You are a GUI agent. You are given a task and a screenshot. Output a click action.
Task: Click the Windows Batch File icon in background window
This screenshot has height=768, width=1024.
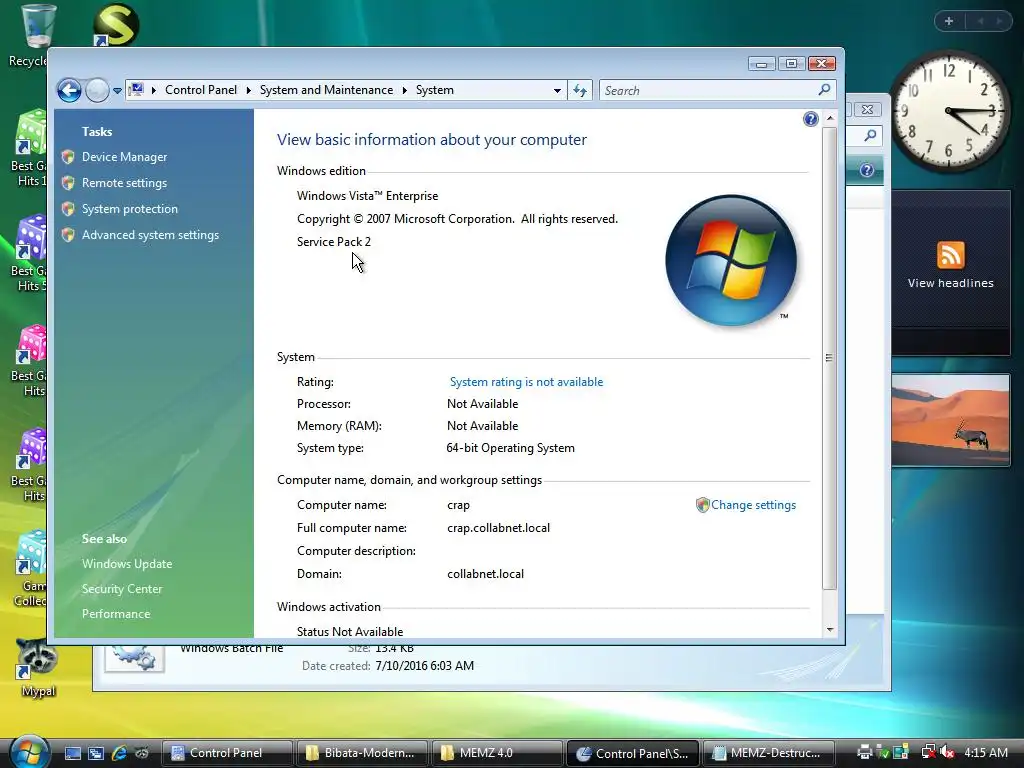(x=134, y=658)
